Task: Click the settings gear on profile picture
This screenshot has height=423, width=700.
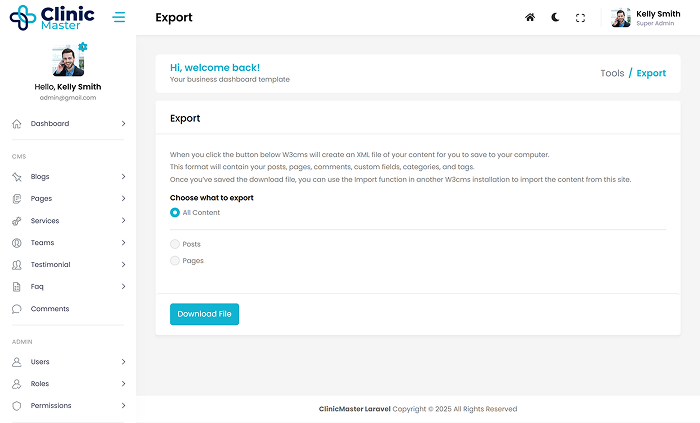Action: [x=83, y=47]
